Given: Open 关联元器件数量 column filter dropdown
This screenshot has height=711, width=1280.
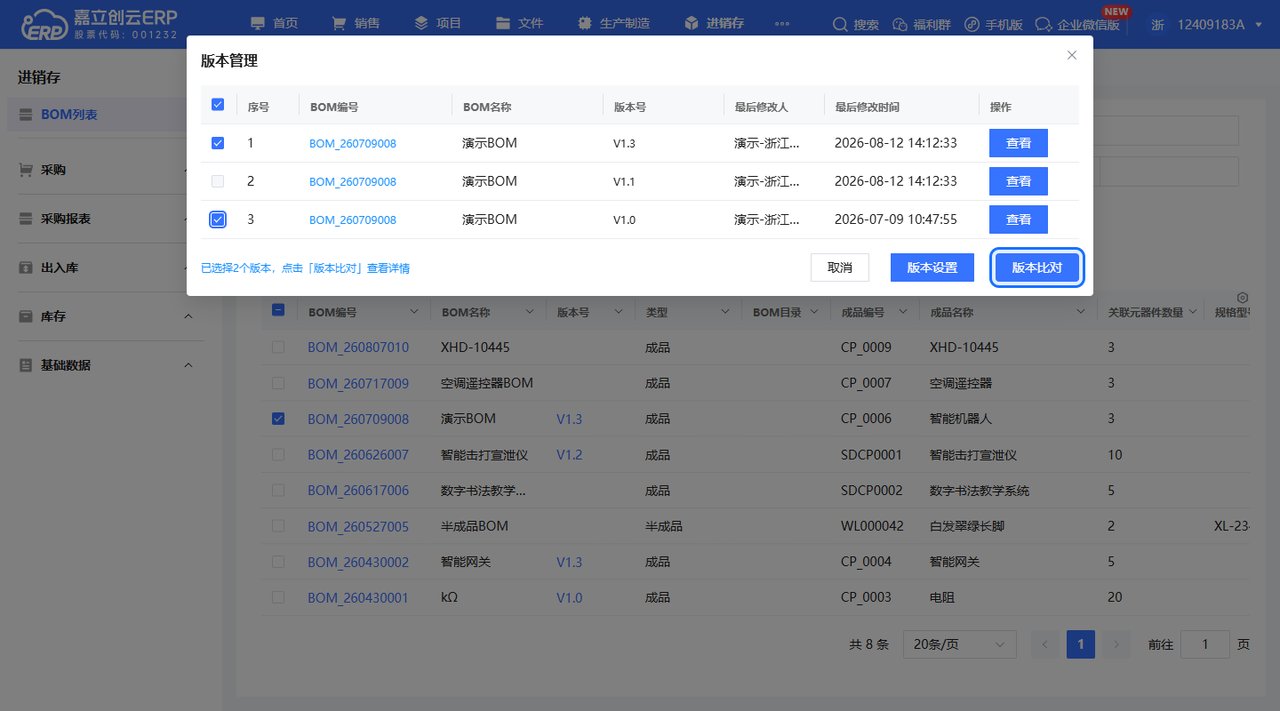Looking at the screenshot, I should (x=1193, y=313).
